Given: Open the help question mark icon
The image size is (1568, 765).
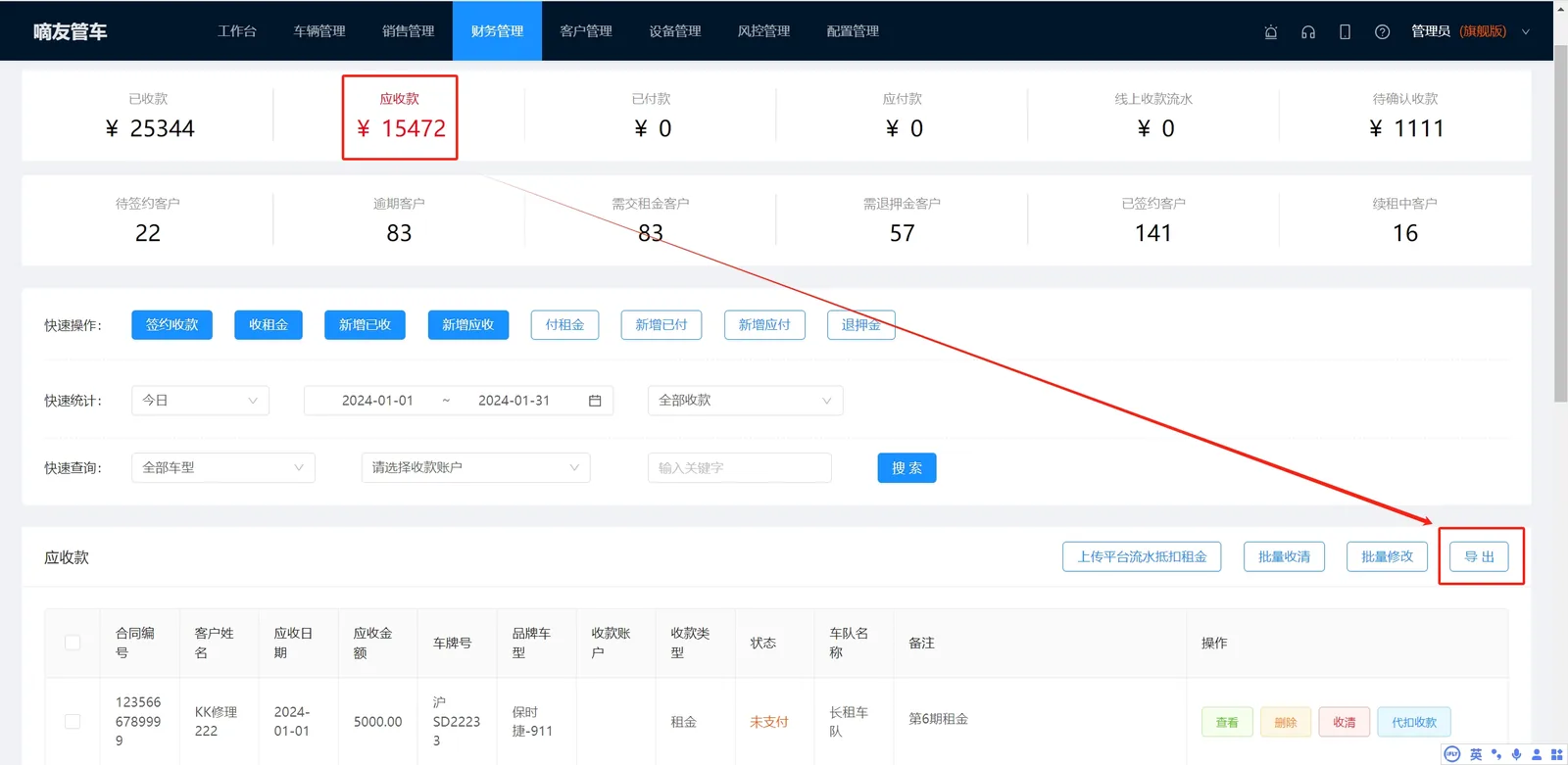Looking at the screenshot, I should coord(1382,31).
